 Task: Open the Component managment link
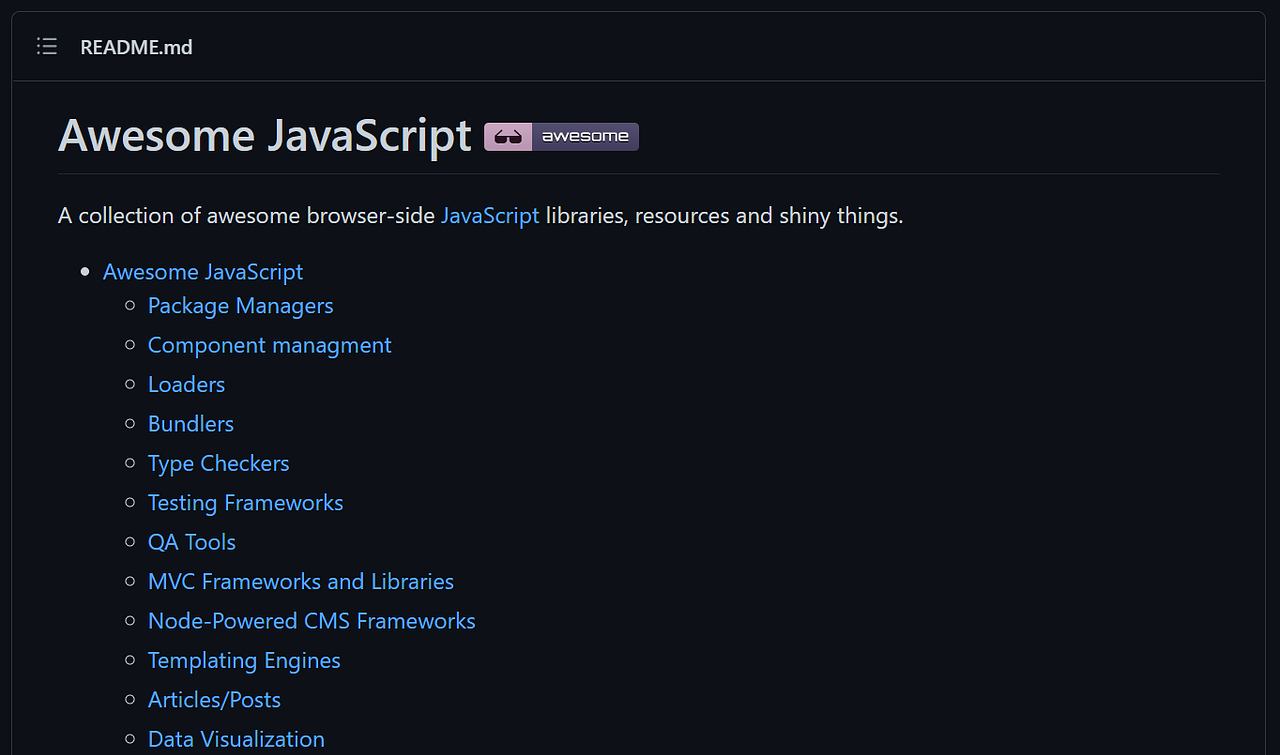click(269, 345)
